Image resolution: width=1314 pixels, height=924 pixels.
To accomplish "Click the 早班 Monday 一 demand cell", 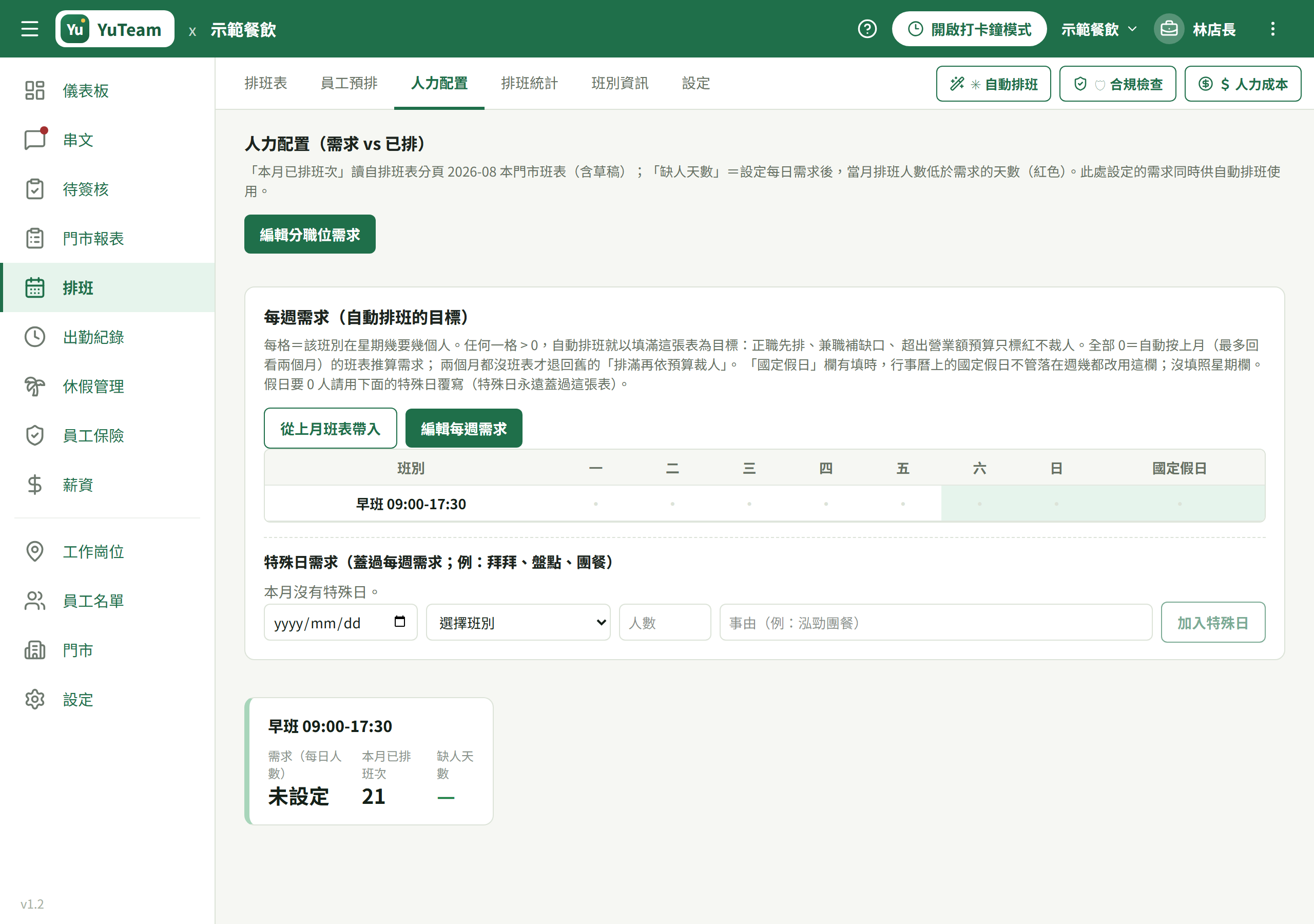I will point(596,504).
